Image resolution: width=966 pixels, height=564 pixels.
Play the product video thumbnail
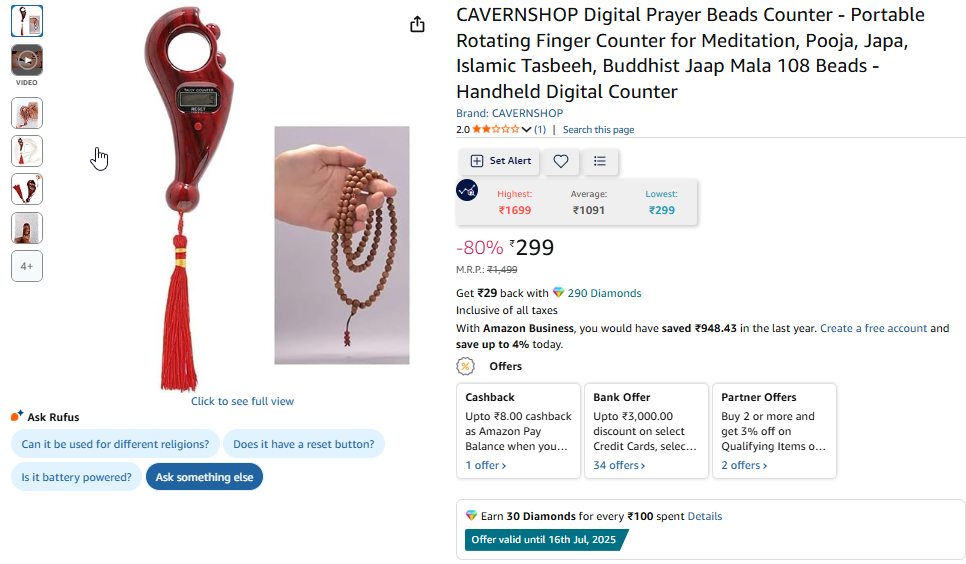(x=27, y=60)
